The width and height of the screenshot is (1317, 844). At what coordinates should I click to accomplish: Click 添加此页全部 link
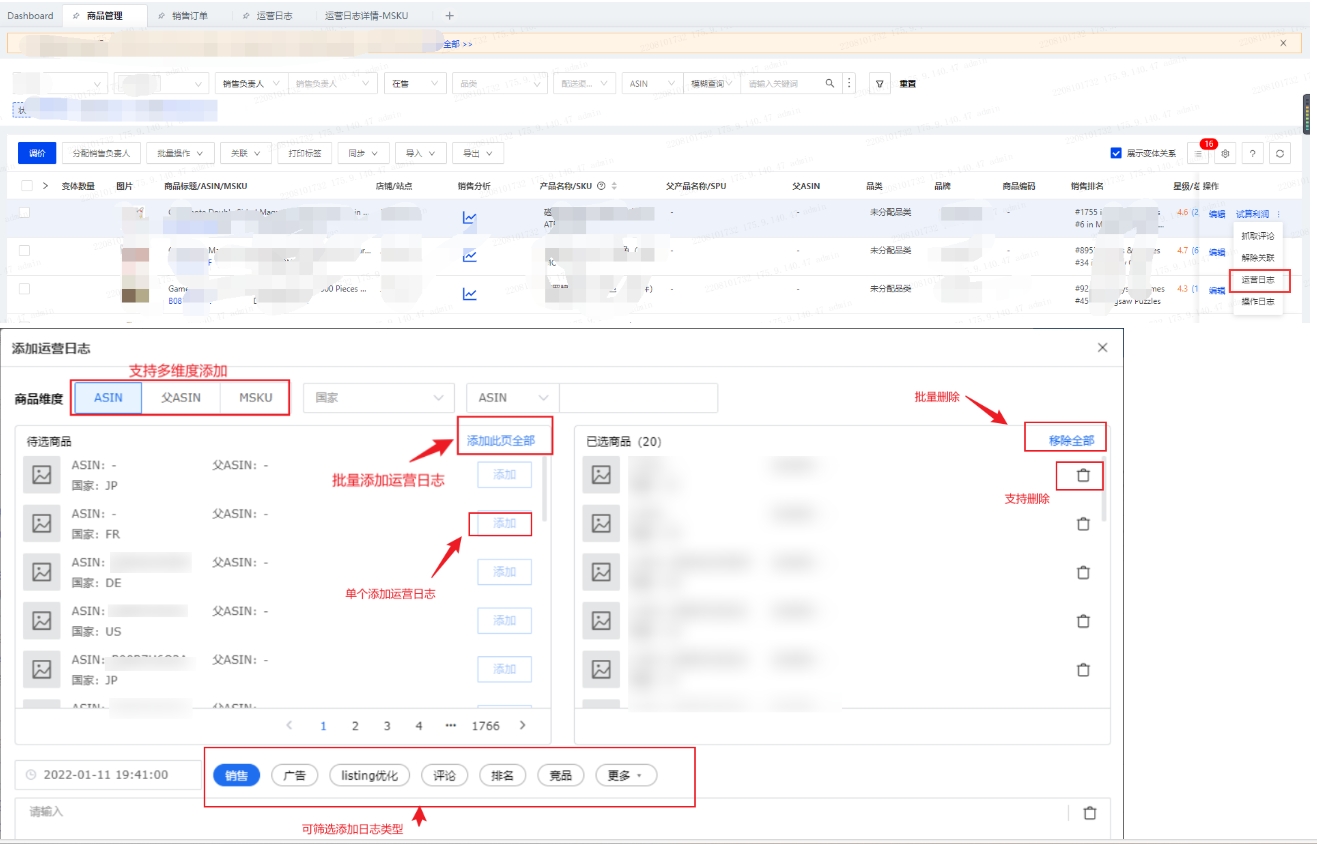[501, 441]
